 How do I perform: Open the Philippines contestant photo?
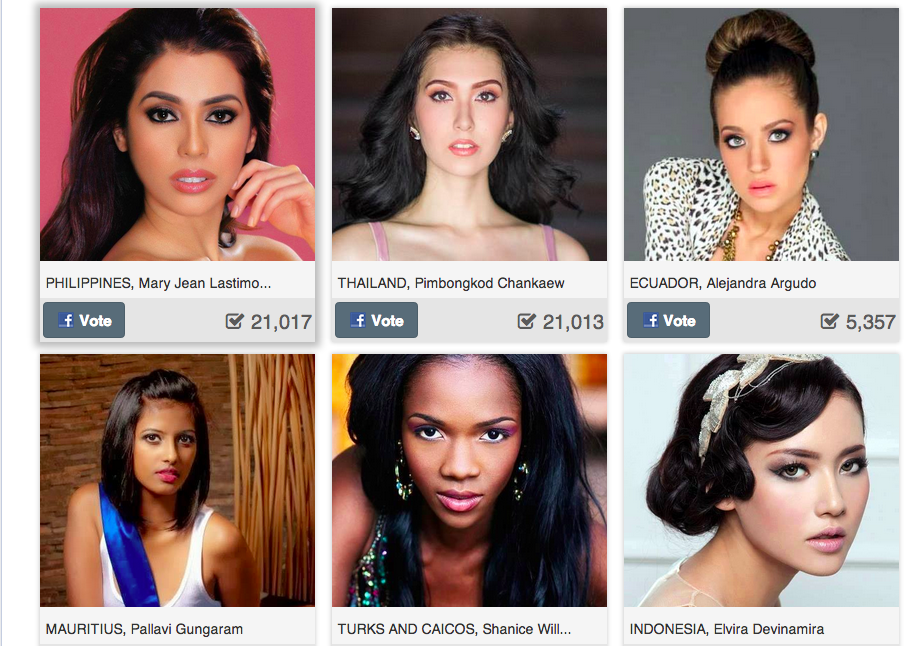coord(177,134)
